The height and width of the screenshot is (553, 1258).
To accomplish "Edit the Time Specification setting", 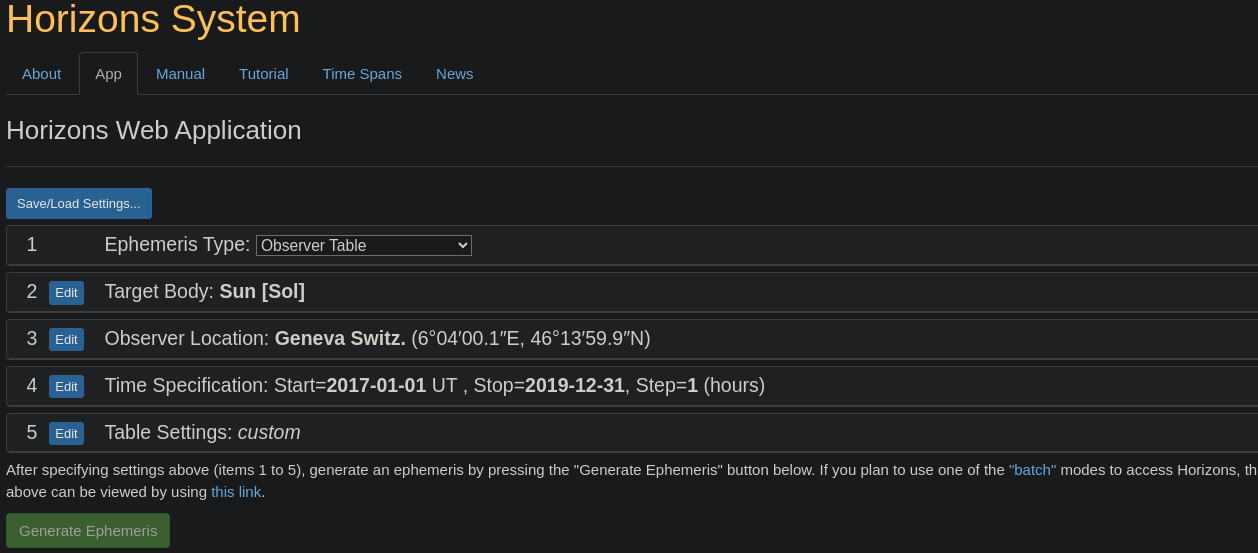I will pos(66,386).
